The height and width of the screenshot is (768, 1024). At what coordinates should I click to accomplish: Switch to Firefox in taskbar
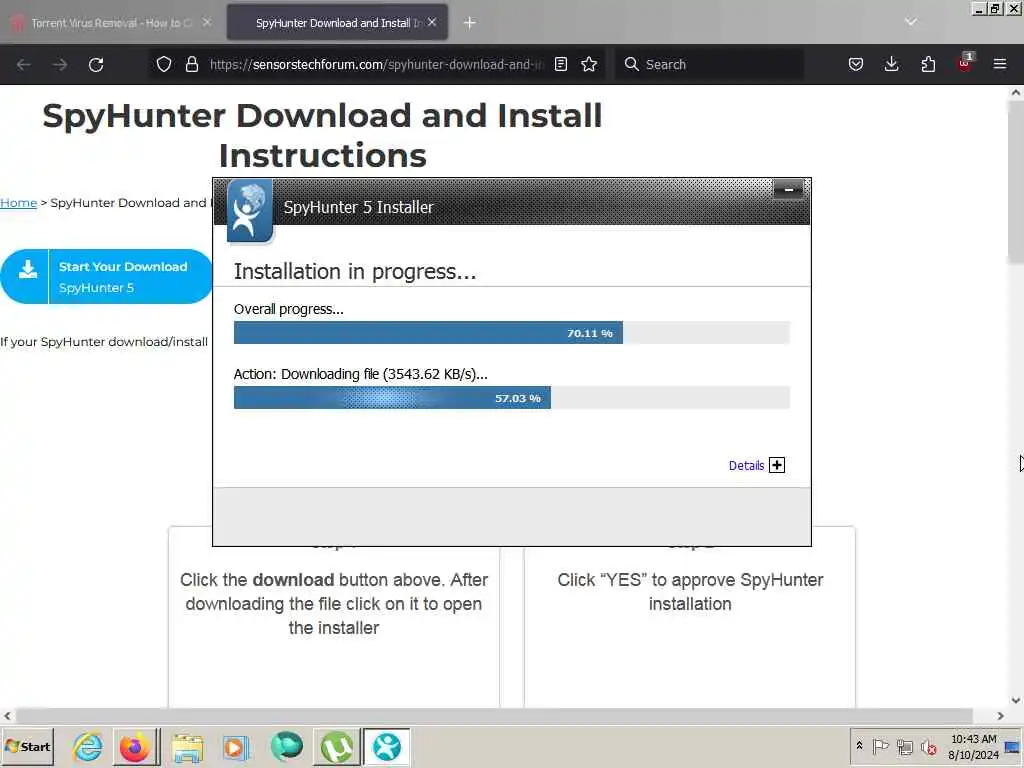pos(135,746)
